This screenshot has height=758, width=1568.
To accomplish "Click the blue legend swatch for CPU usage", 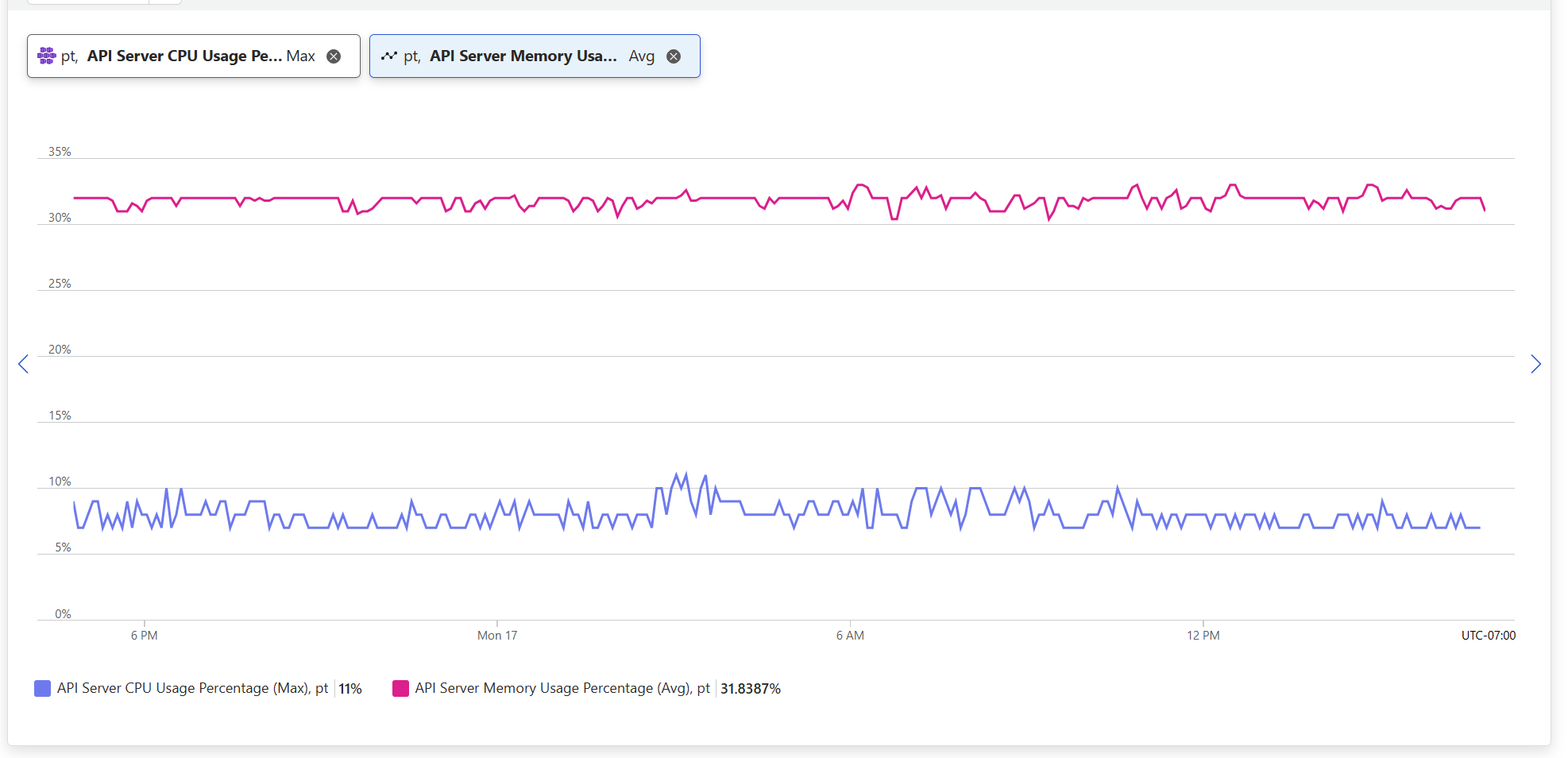I will pos(41,688).
